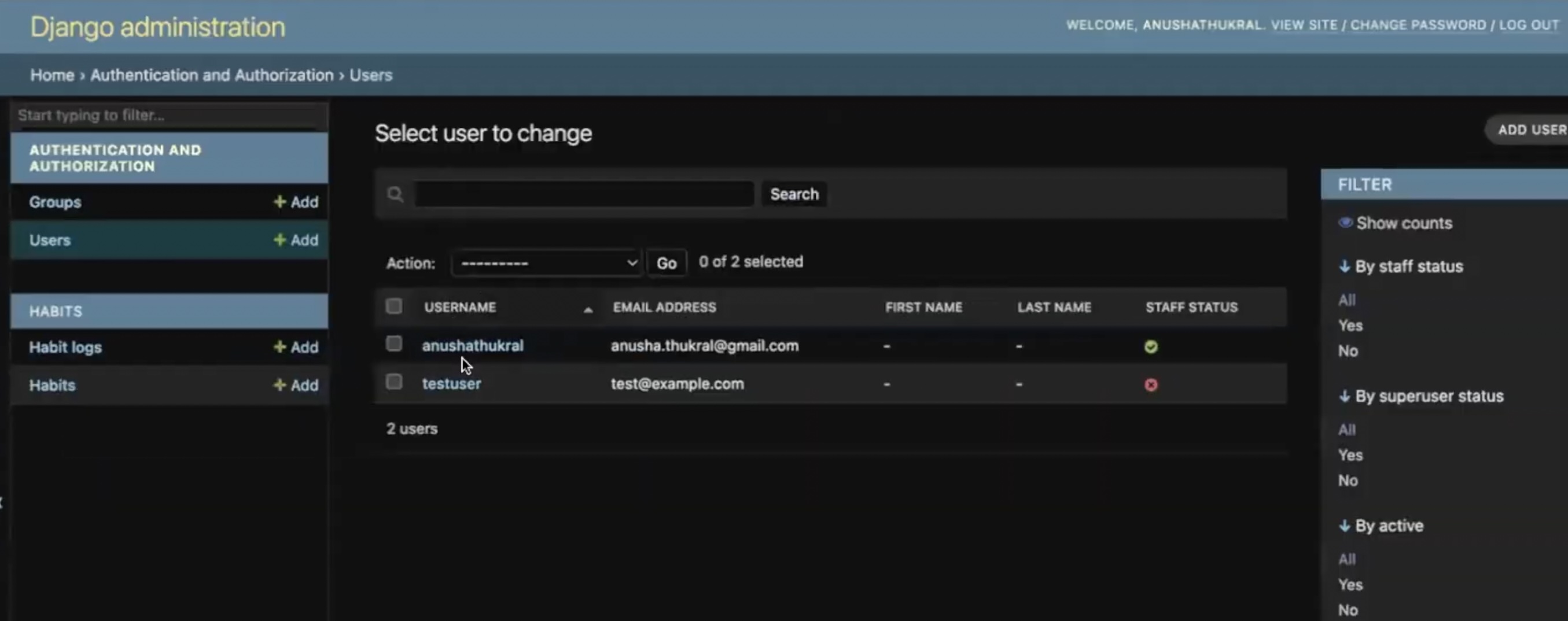This screenshot has height=621, width=1568.
Task: Select All under By staff status
Action: click(1346, 301)
